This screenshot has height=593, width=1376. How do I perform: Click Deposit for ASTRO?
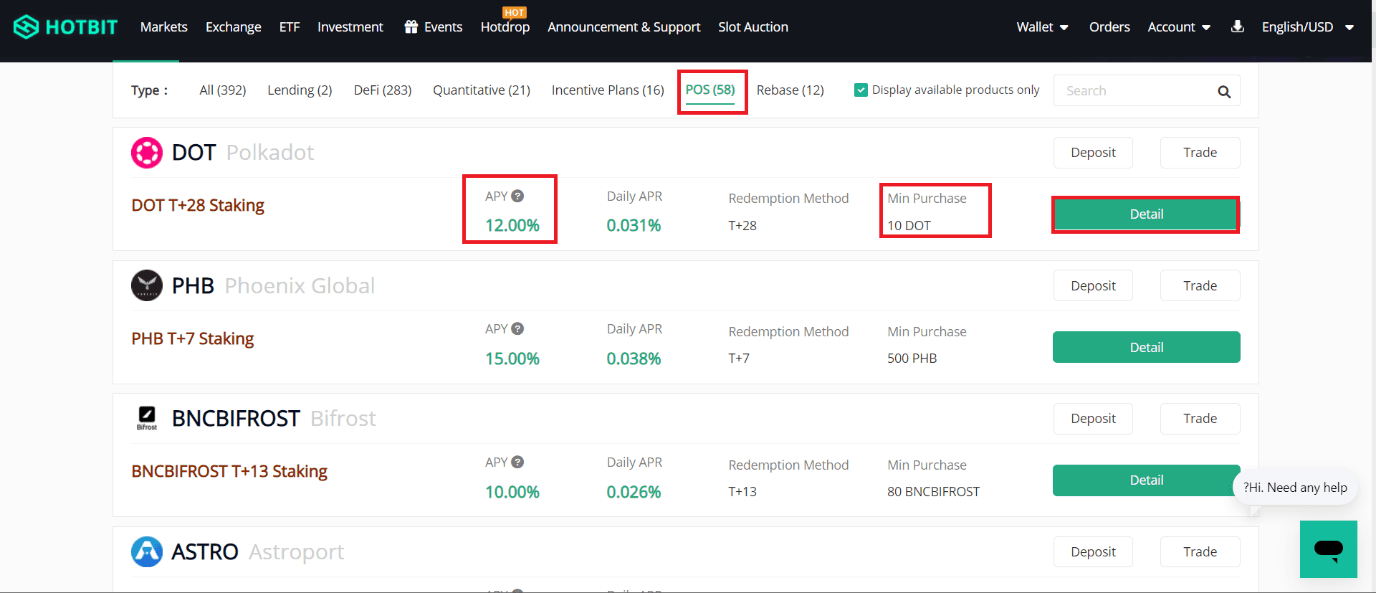[x=1093, y=551]
